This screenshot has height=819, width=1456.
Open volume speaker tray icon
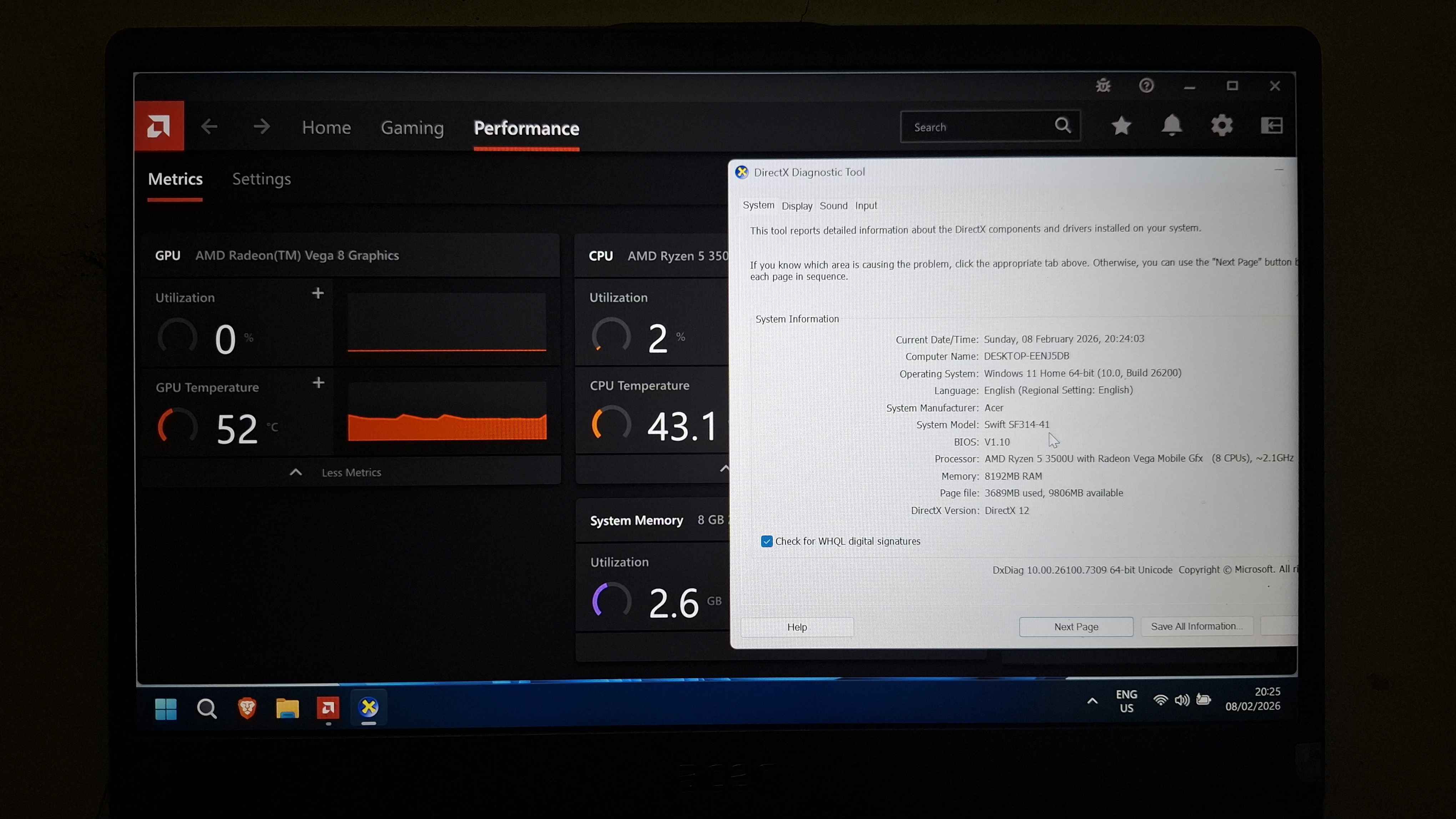tap(1182, 700)
